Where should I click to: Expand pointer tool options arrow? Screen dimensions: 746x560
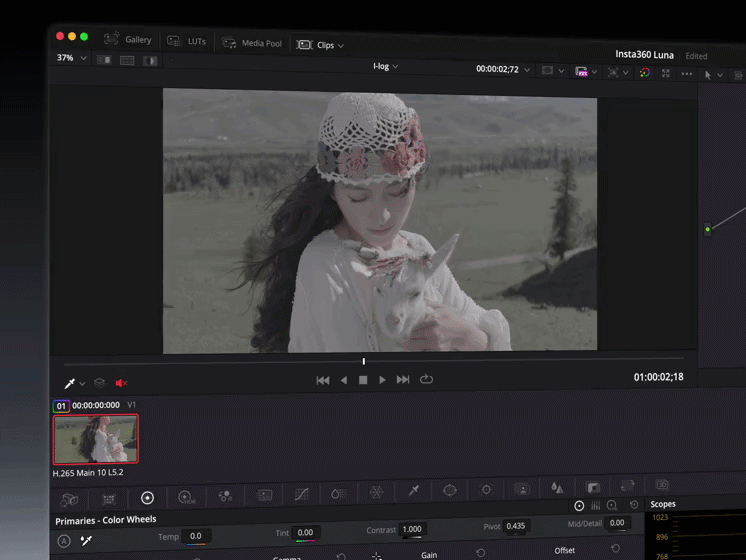pyautogui.click(x=720, y=75)
